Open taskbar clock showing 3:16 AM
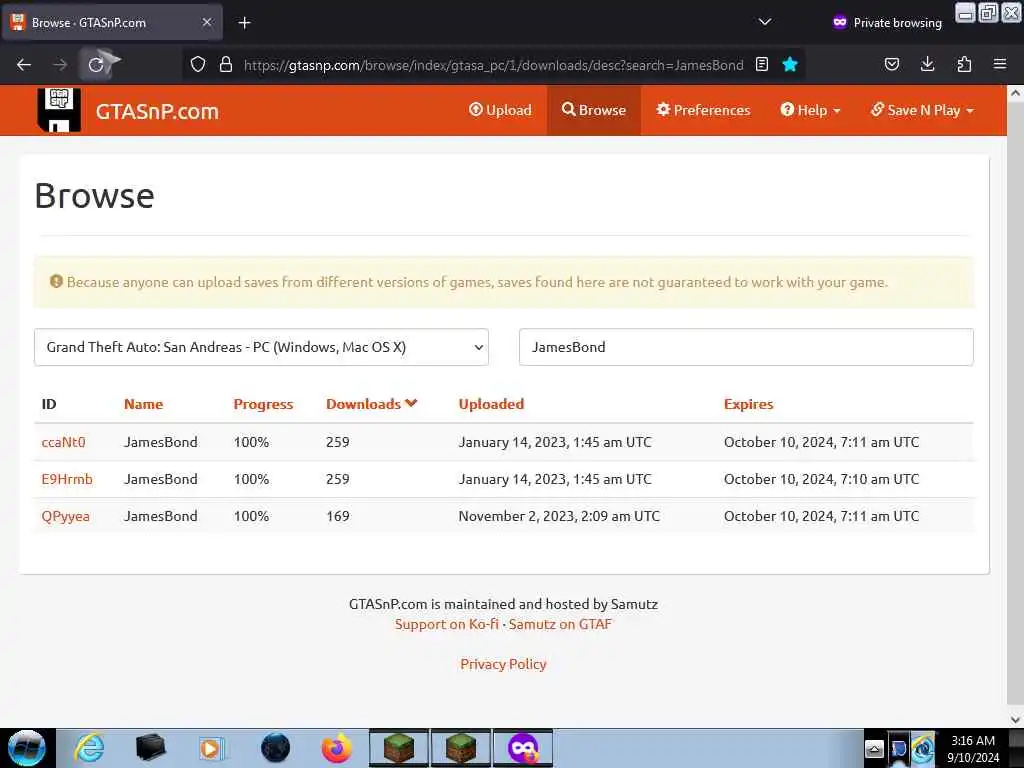The width and height of the screenshot is (1024, 768). click(x=973, y=748)
